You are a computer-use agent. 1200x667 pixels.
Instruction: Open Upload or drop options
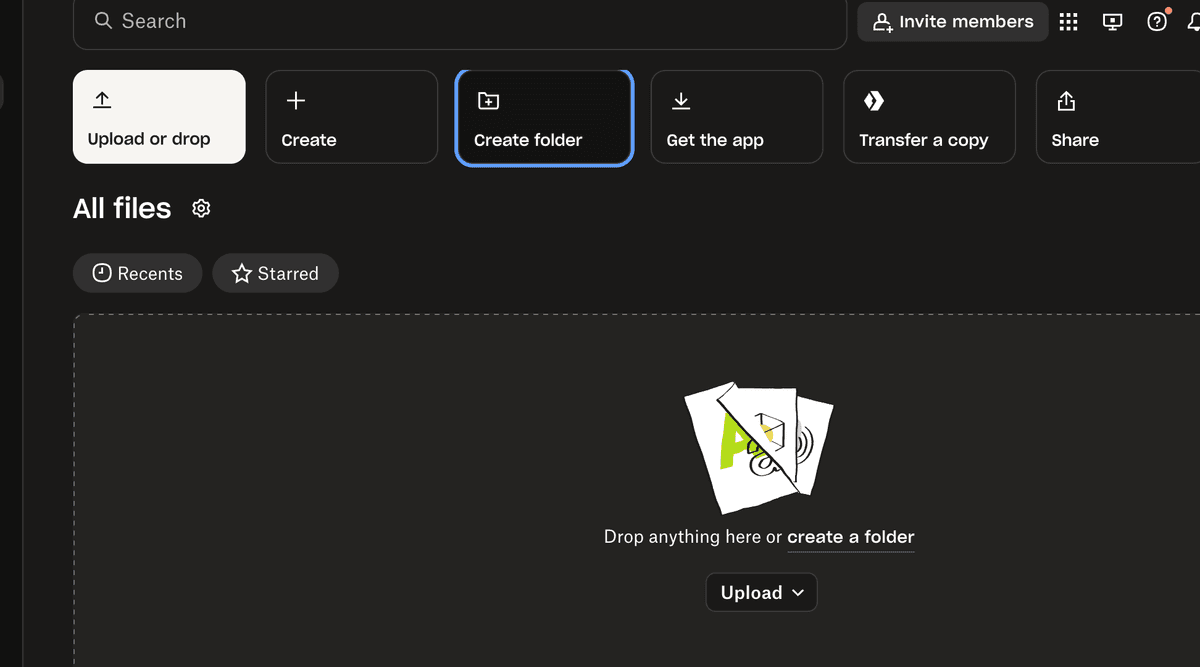click(x=158, y=117)
